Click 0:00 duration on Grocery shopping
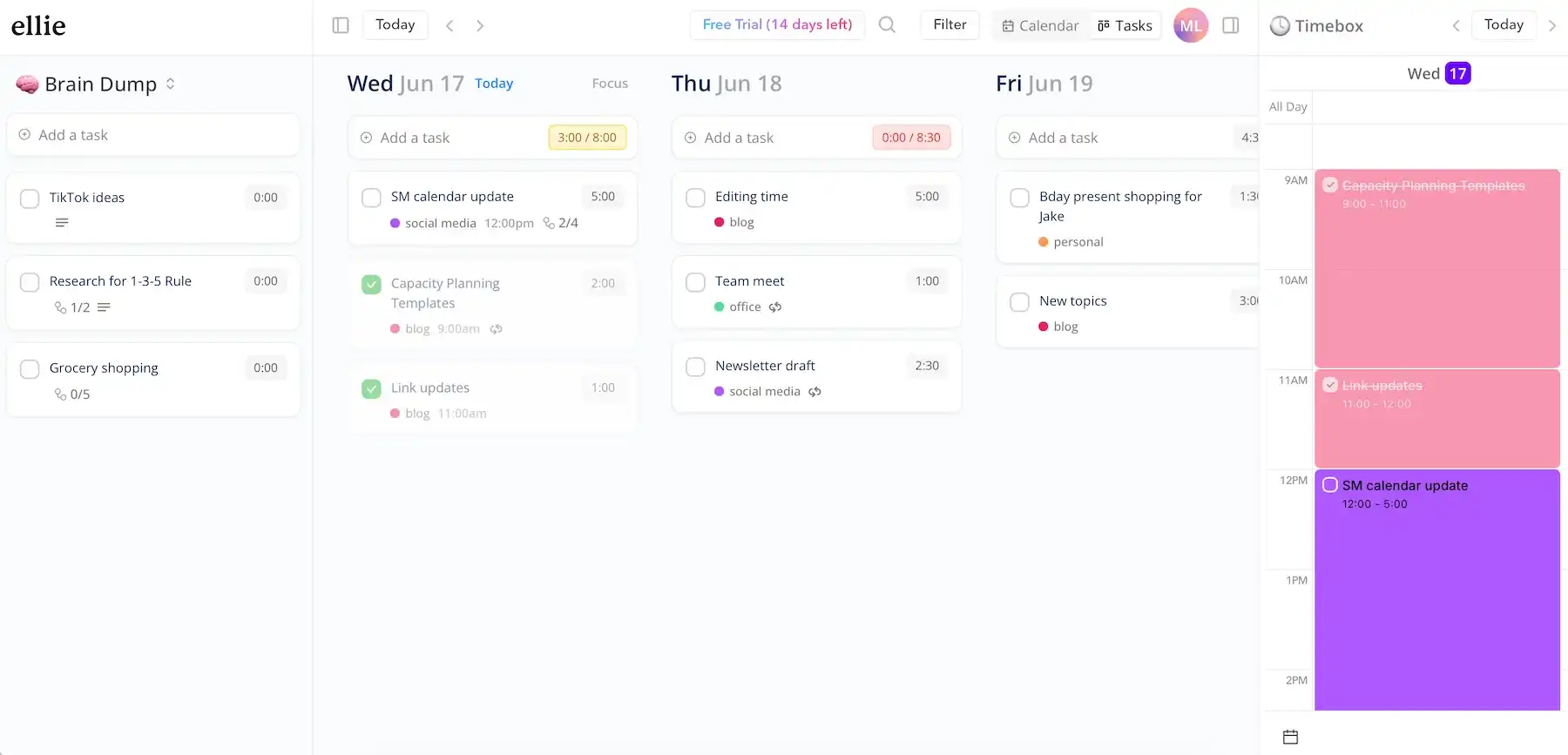1568x755 pixels. click(266, 368)
